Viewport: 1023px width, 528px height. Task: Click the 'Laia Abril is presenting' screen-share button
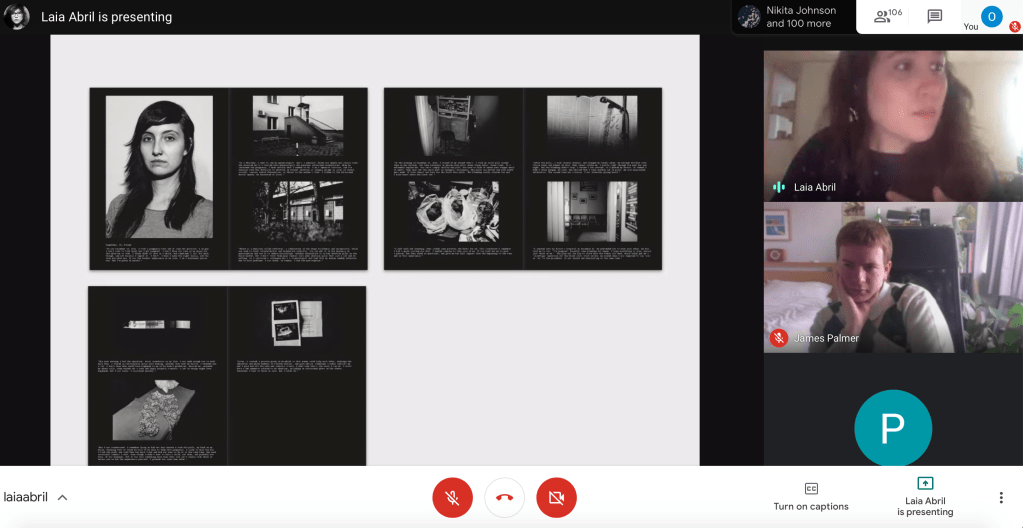[x=925, y=496]
